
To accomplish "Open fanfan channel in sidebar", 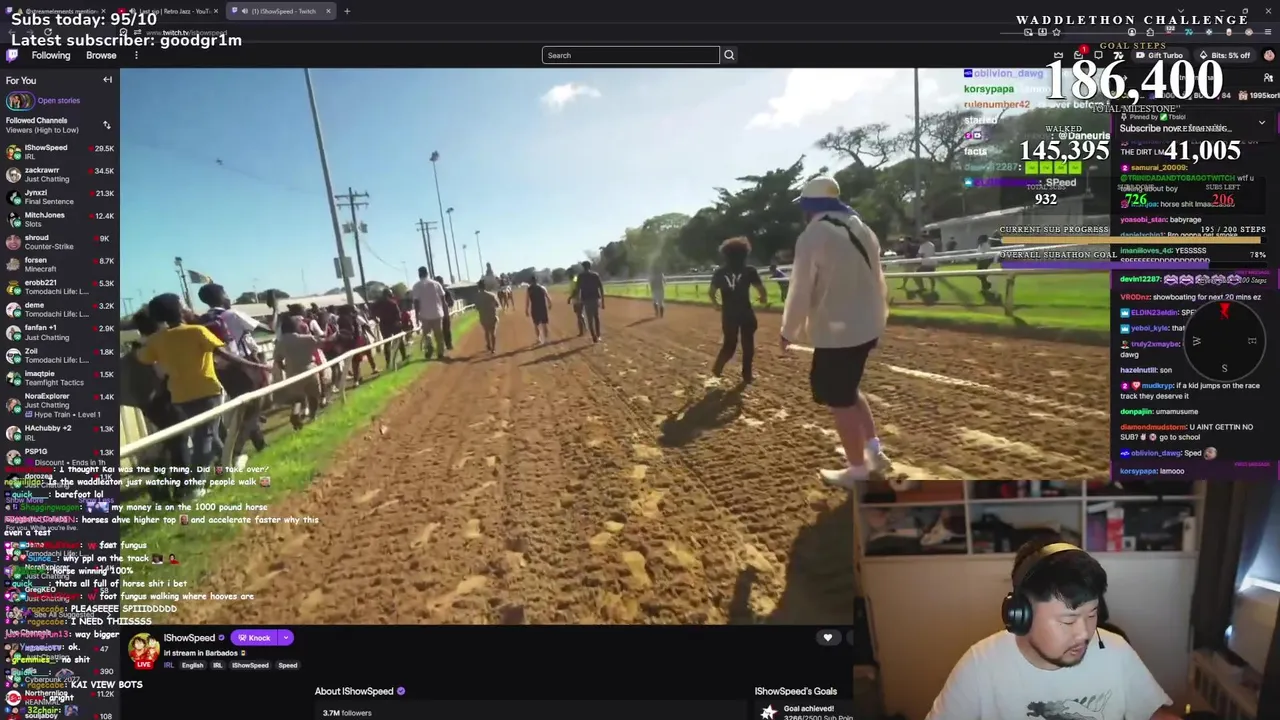I will (60, 332).
